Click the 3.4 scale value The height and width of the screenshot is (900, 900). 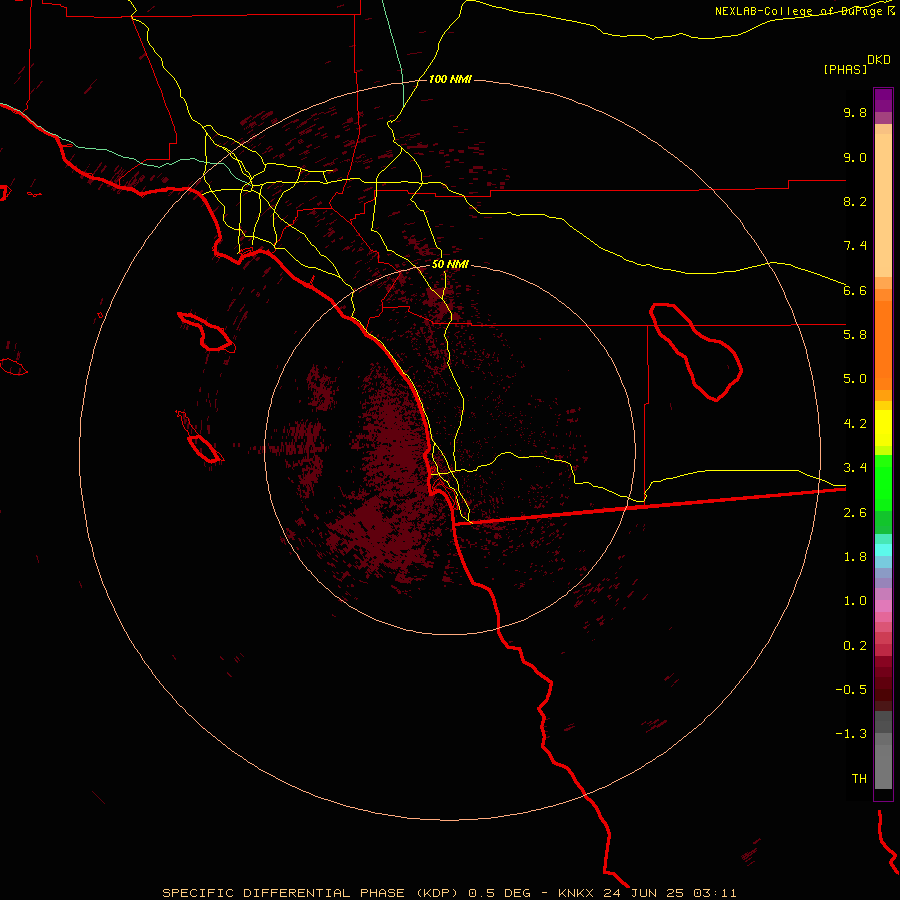point(855,468)
